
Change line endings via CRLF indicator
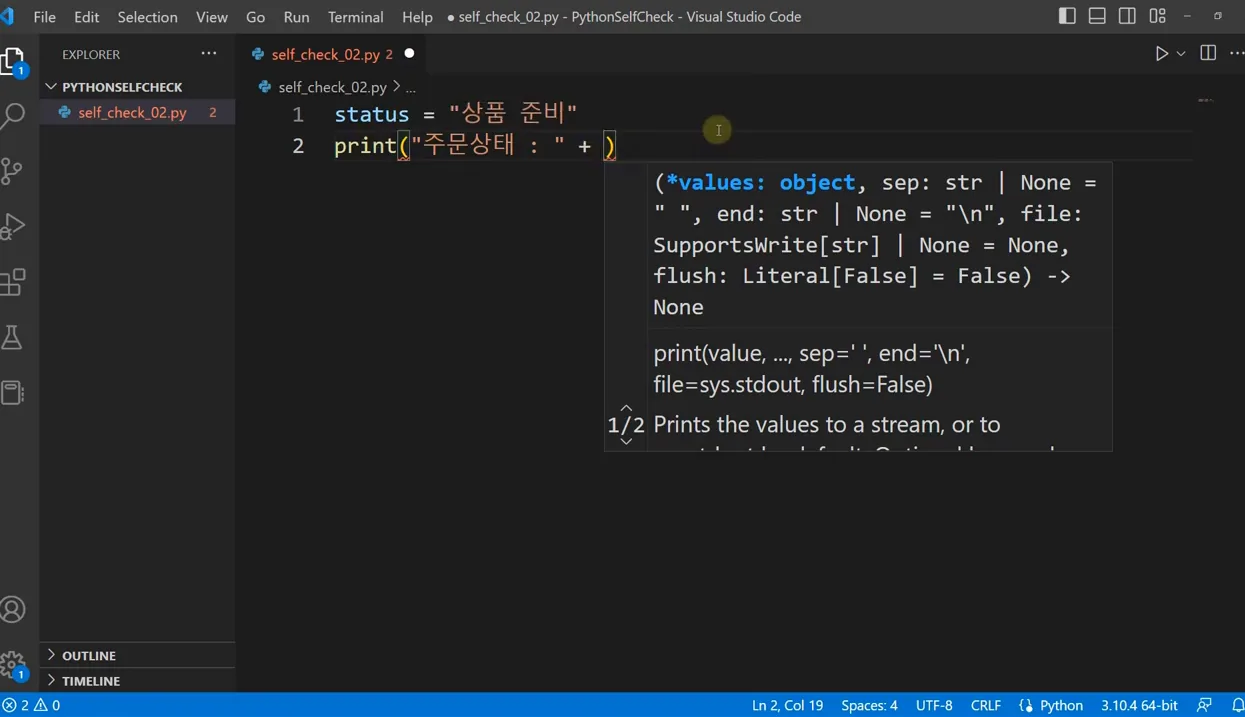coord(985,705)
